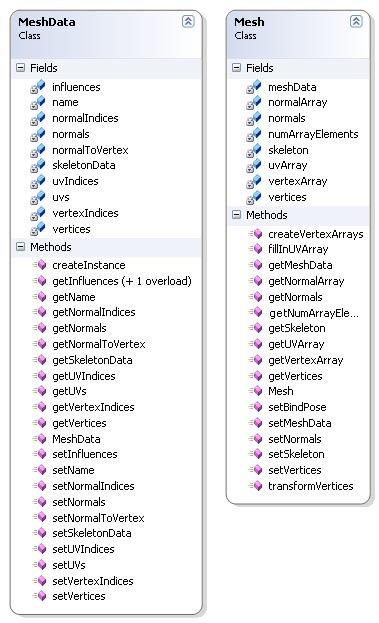This screenshot has width=379, height=623.
Task: Click the method icon beside fillInUVArray
Action: pyautogui.click(x=255, y=249)
